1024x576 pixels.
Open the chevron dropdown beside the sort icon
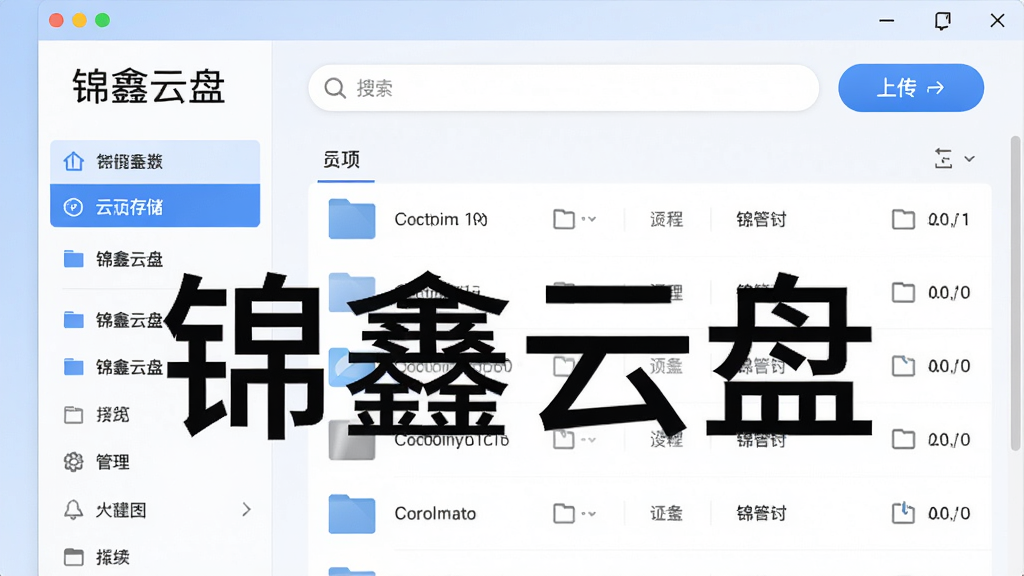coord(970,159)
